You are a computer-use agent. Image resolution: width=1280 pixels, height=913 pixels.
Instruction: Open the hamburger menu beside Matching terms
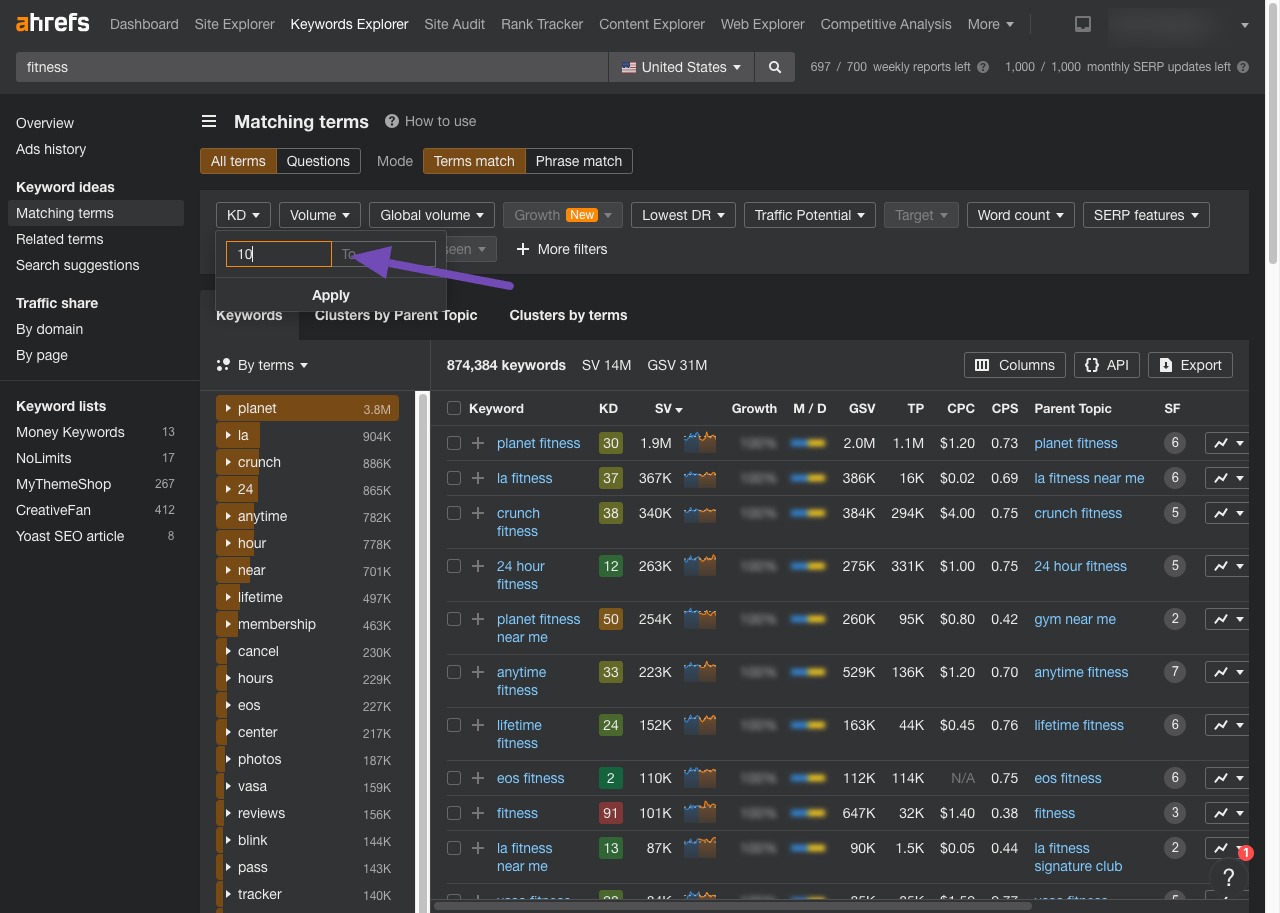[209, 121]
